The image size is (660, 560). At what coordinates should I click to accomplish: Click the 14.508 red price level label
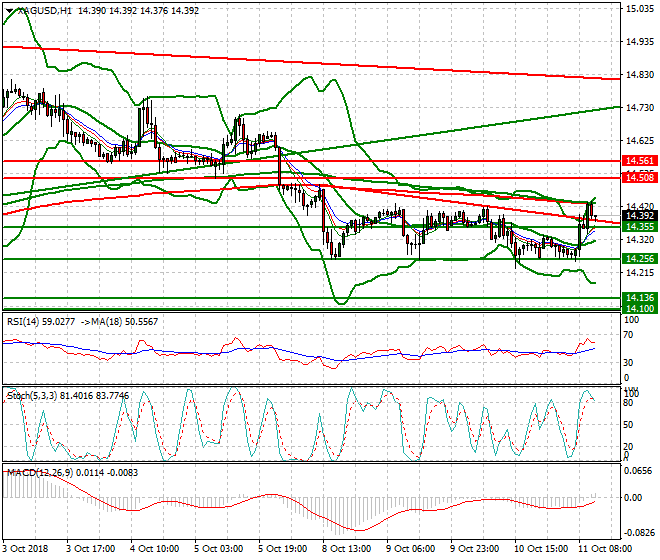[x=640, y=178]
